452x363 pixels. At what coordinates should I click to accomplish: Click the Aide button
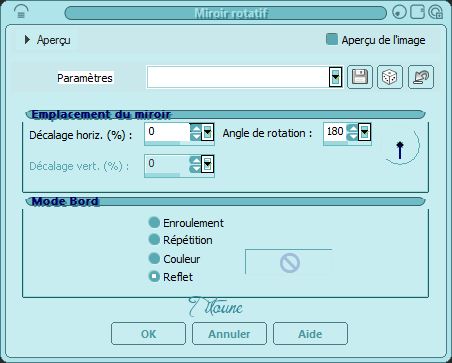click(310, 334)
